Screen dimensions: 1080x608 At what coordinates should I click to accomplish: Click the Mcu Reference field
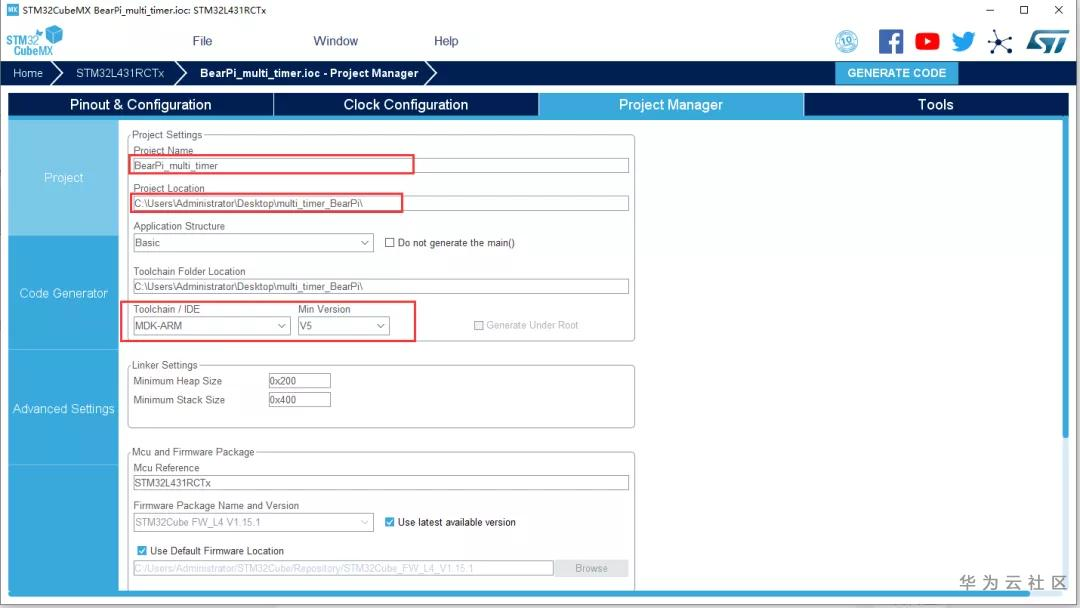pyautogui.click(x=380, y=483)
